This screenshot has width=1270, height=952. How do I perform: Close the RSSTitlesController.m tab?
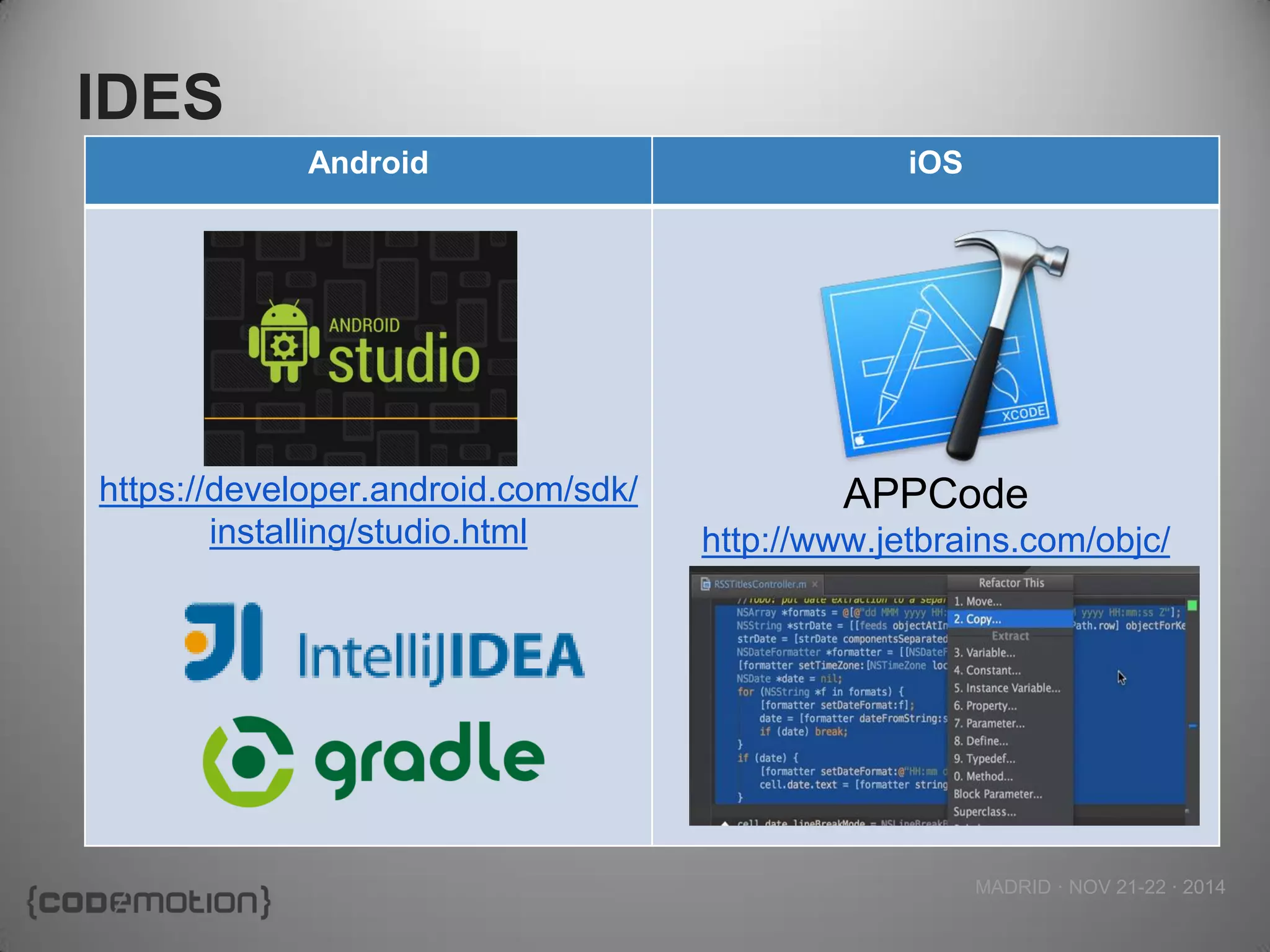point(815,584)
